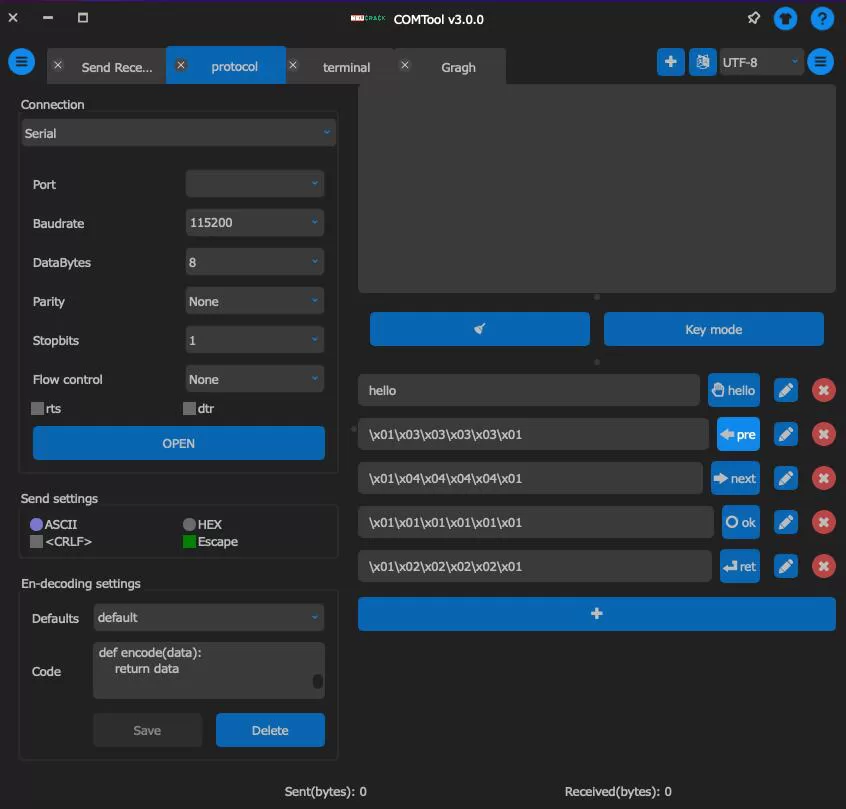
Task: Open the Baudrate dropdown
Action: tap(254, 223)
